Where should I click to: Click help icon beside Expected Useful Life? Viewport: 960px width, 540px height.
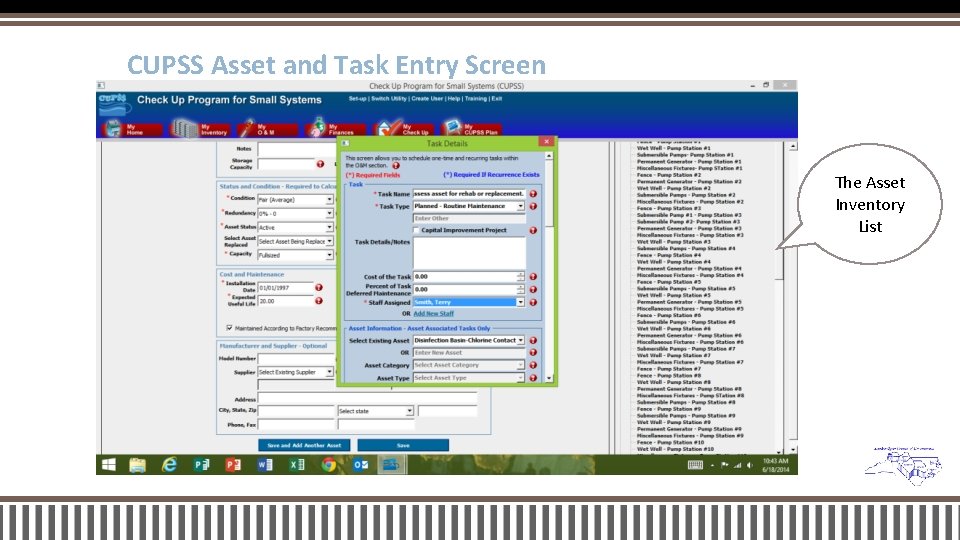[x=319, y=301]
